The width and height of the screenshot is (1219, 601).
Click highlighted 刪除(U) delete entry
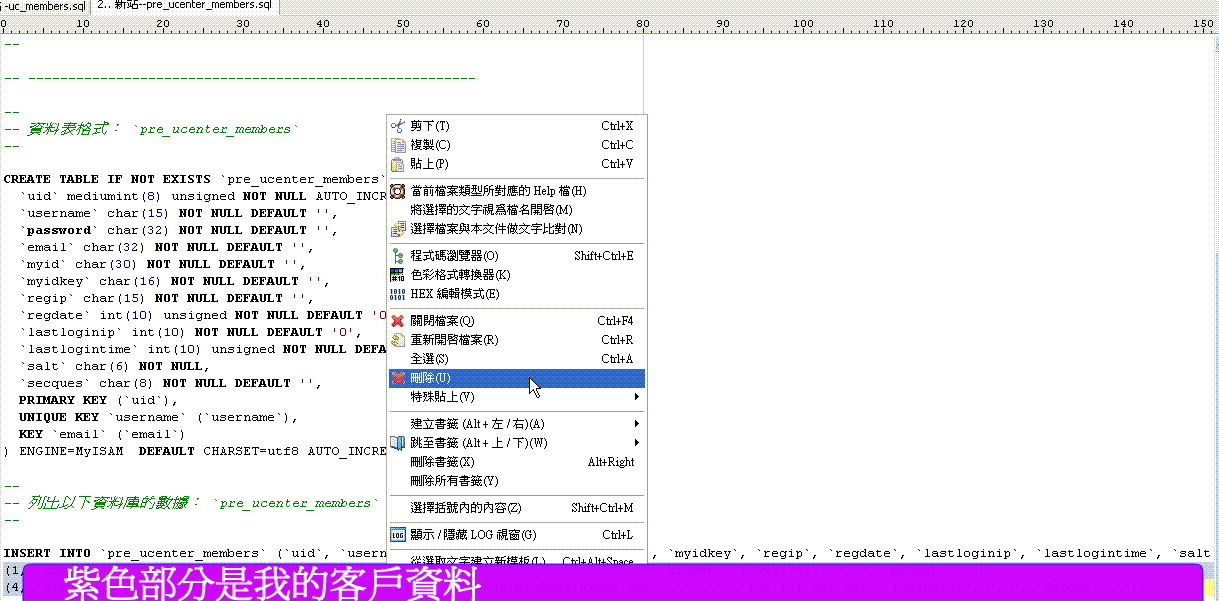516,378
